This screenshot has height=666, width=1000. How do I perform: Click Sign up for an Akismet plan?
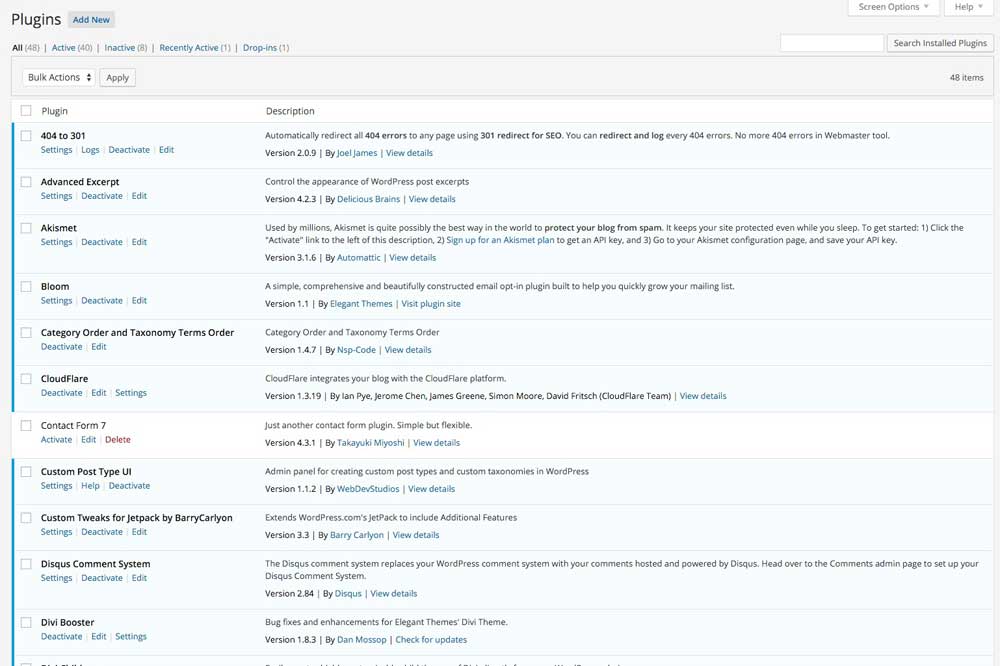pos(500,240)
